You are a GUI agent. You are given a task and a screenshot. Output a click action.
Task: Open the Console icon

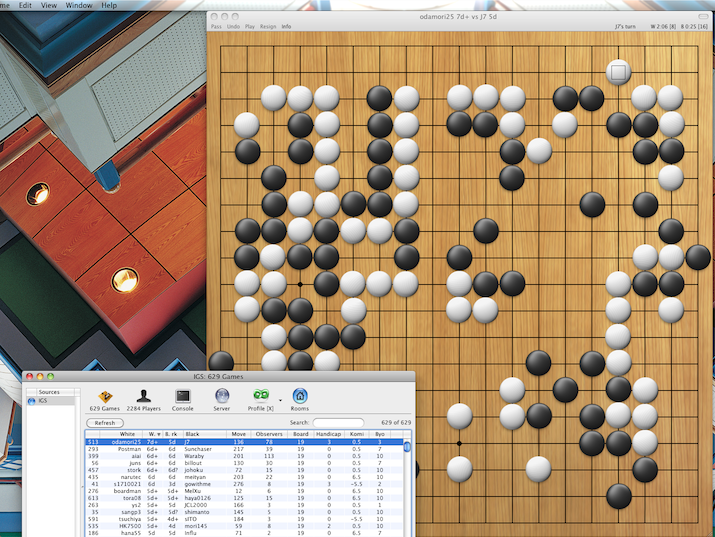click(x=183, y=395)
